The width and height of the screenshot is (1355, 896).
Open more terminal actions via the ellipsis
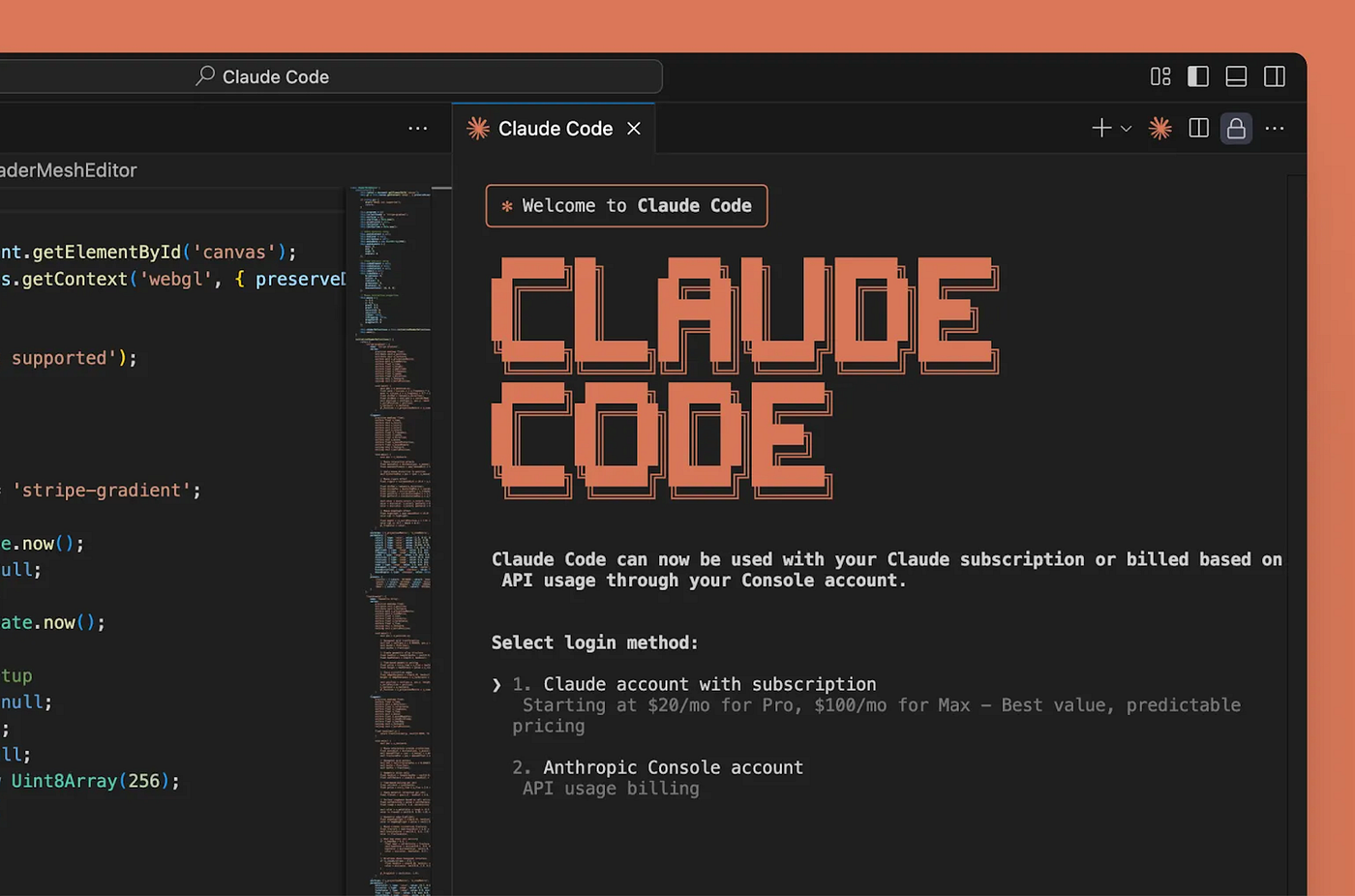pyautogui.click(x=1275, y=128)
